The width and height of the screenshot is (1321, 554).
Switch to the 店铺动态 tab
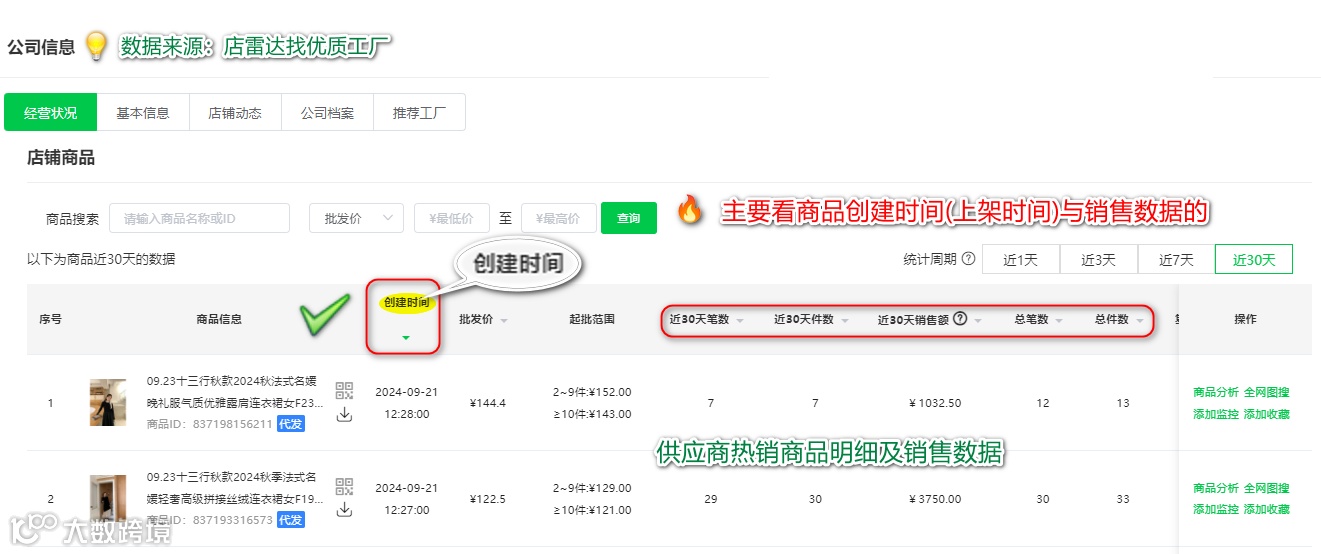235,113
